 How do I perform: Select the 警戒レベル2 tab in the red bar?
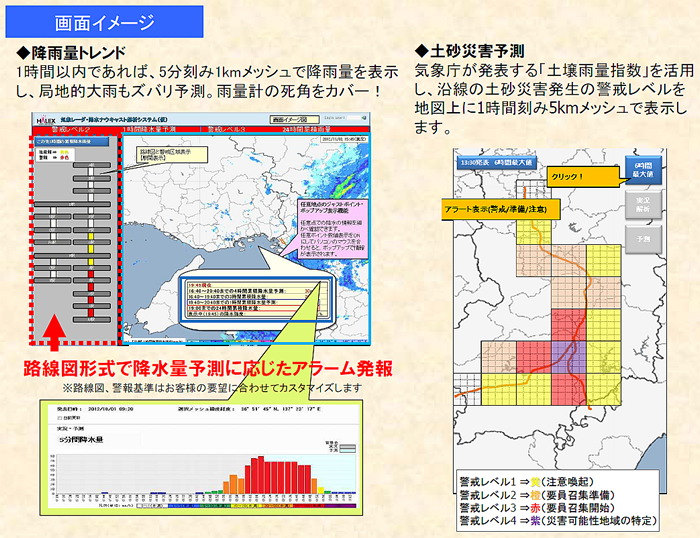point(71,129)
